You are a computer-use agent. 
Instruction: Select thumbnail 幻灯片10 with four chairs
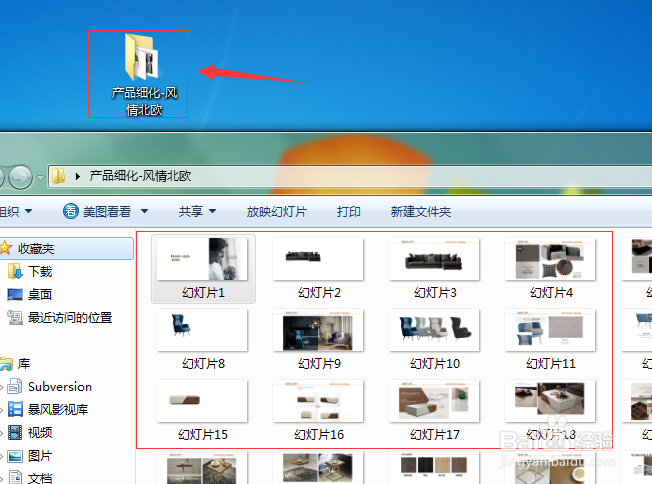point(434,330)
